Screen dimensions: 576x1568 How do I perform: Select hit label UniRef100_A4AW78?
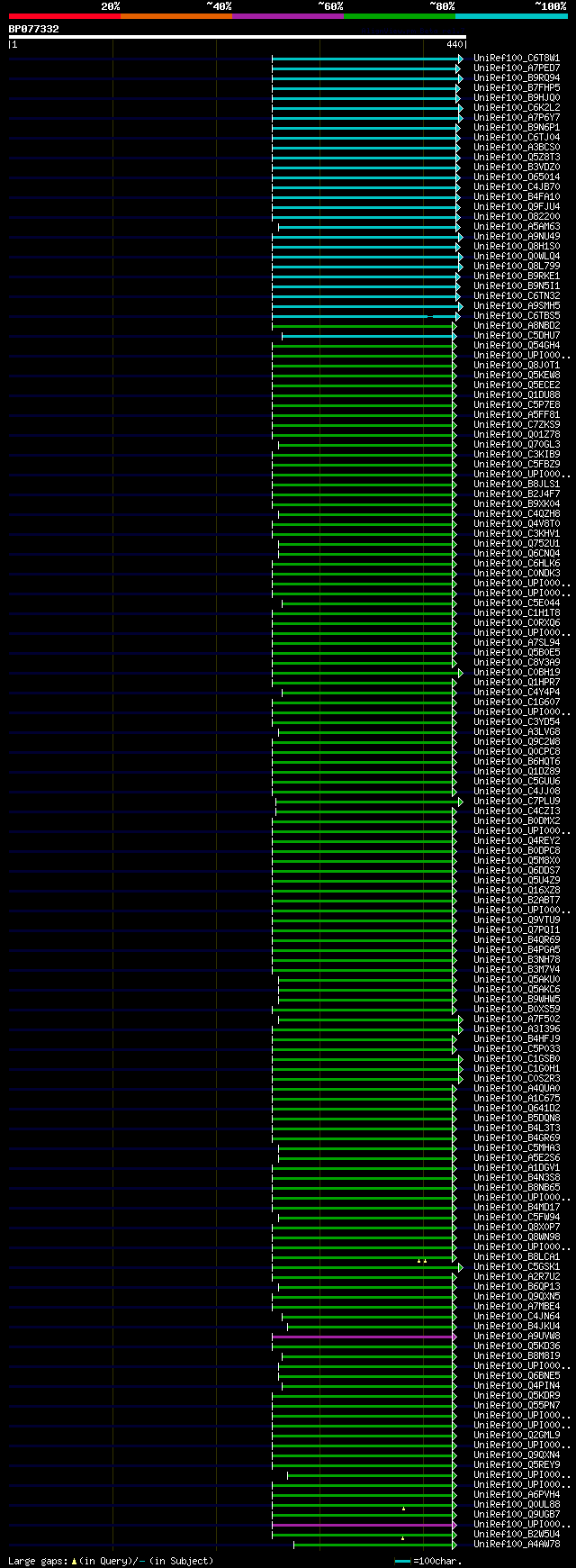[x=517, y=1545]
